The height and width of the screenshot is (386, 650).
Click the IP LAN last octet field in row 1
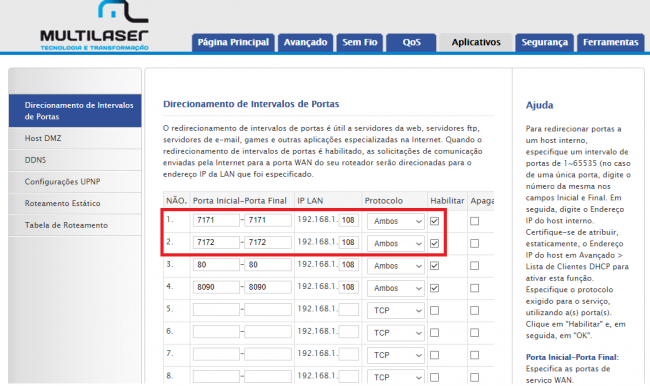point(349,220)
